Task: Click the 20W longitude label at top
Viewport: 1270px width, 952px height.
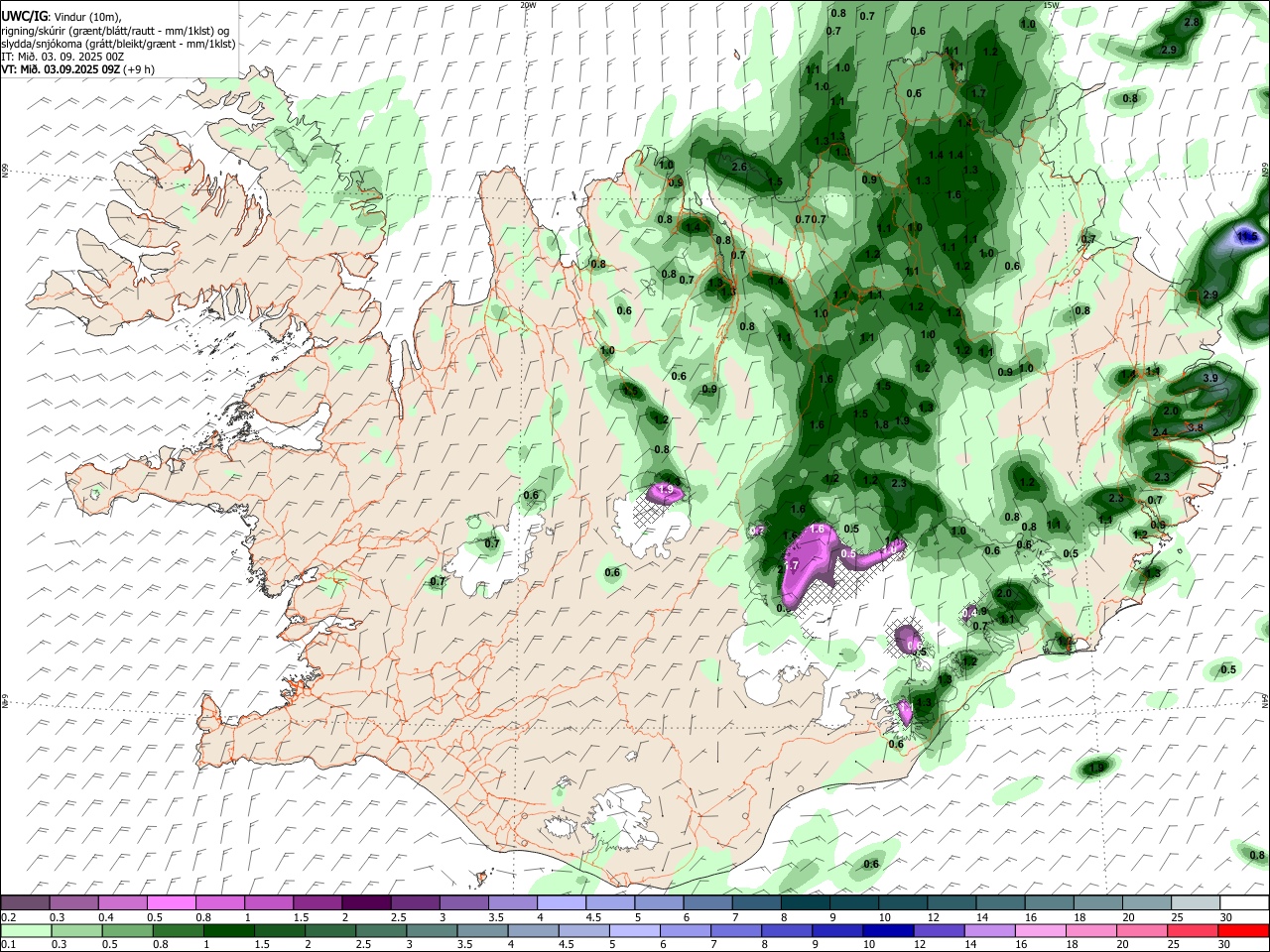Action: pos(528,5)
